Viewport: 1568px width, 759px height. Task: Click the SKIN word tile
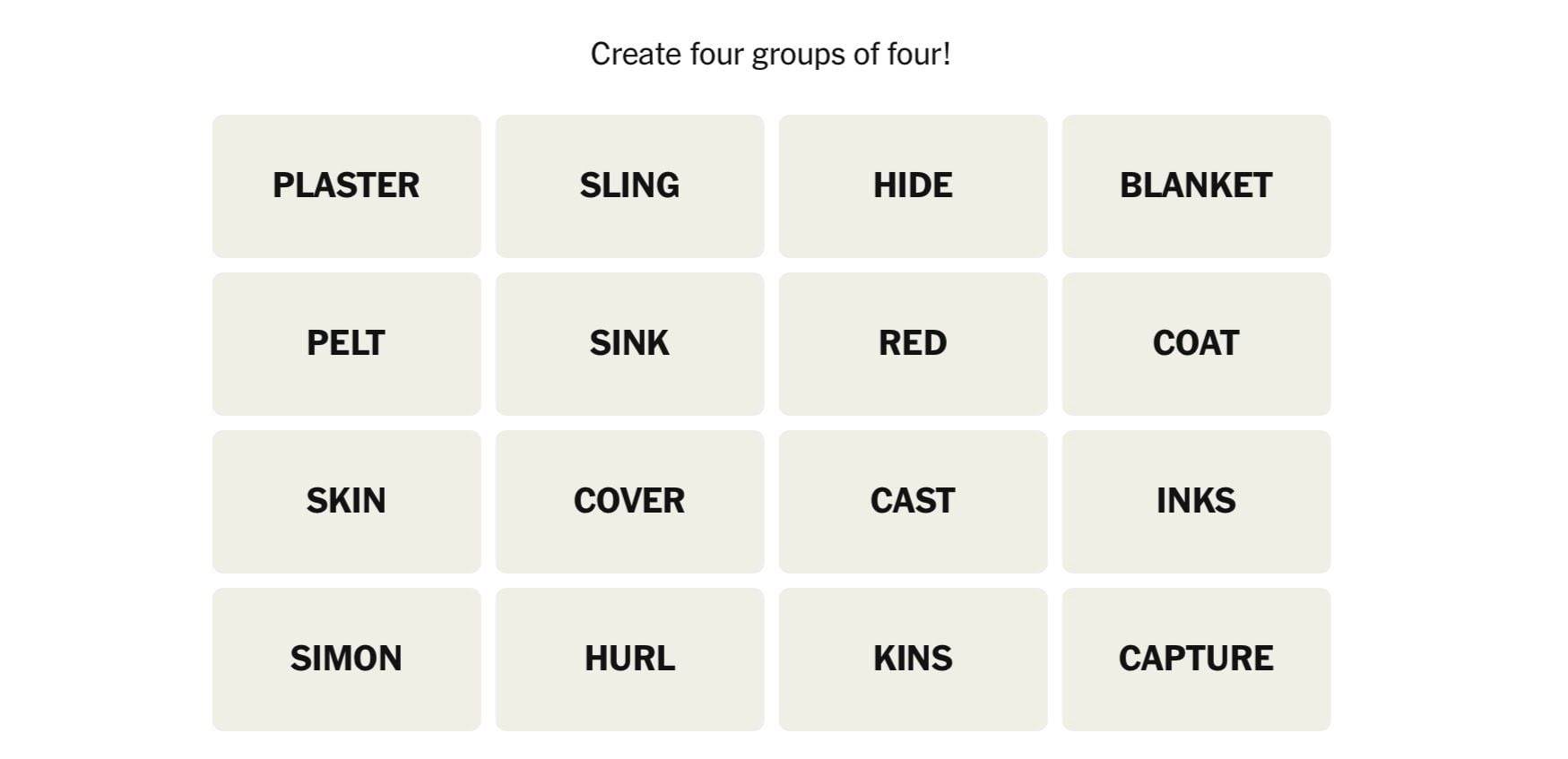(x=346, y=501)
